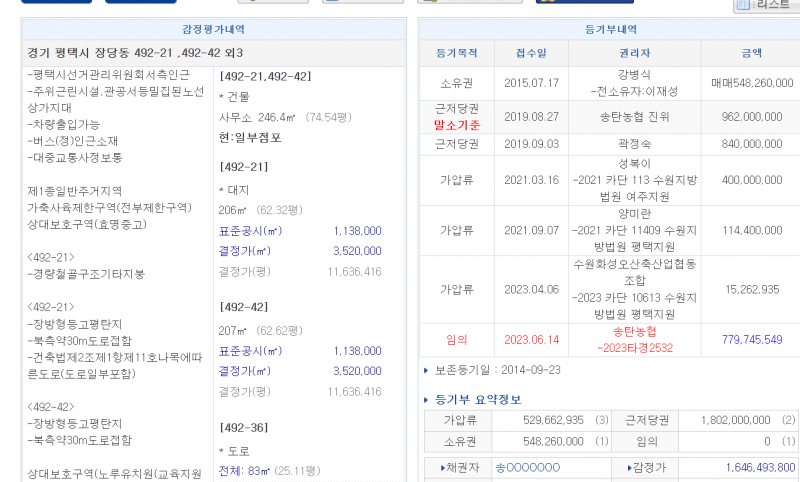Select the 등기부내역 panel header

[x=610, y=29]
